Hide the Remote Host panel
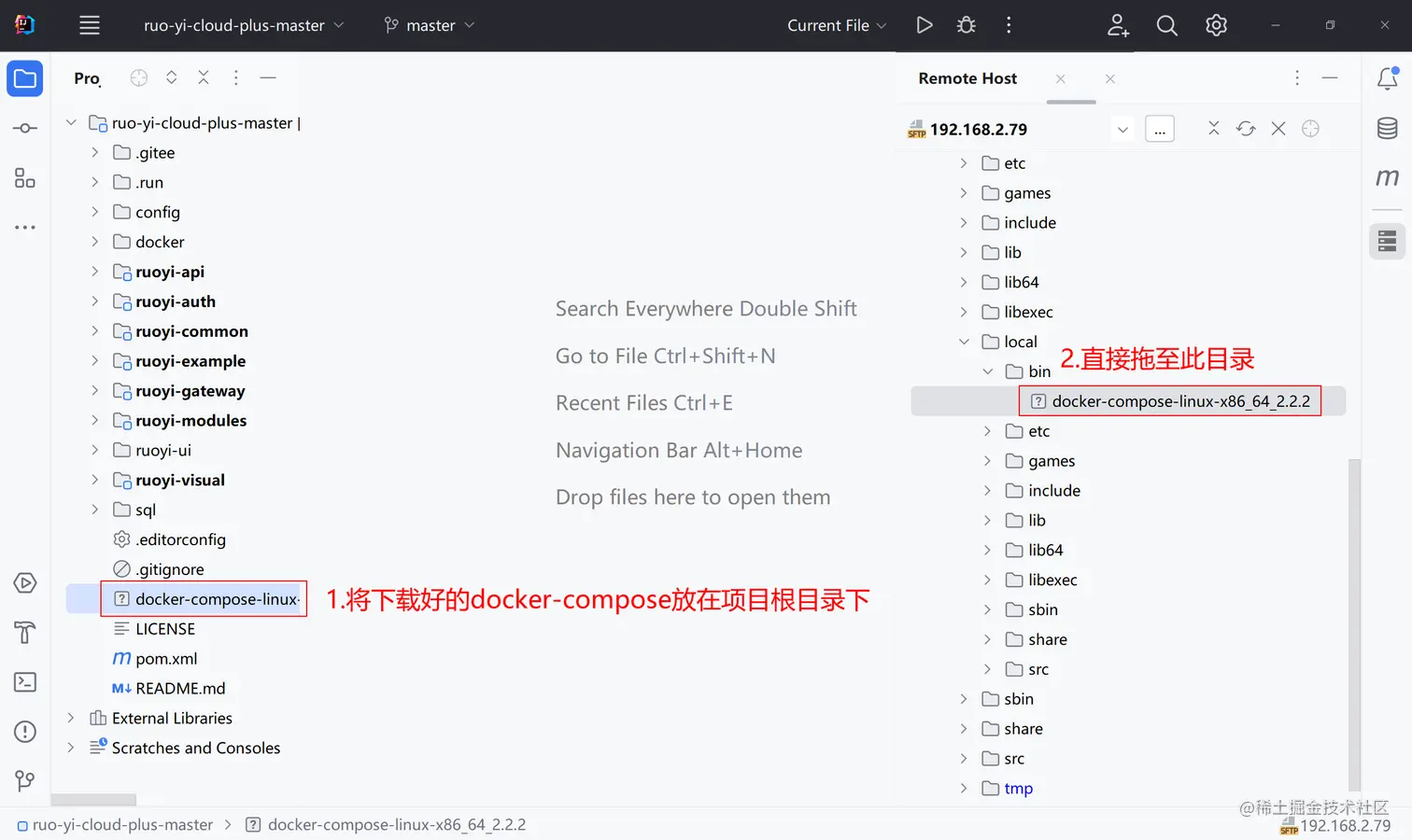This screenshot has width=1412, height=840. tap(1330, 77)
